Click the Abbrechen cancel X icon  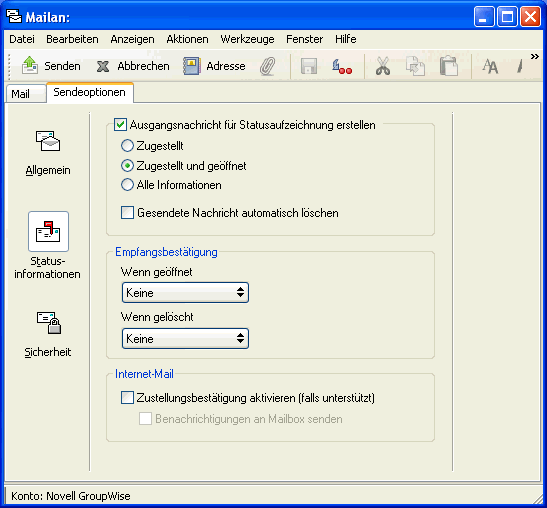coord(103,66)
